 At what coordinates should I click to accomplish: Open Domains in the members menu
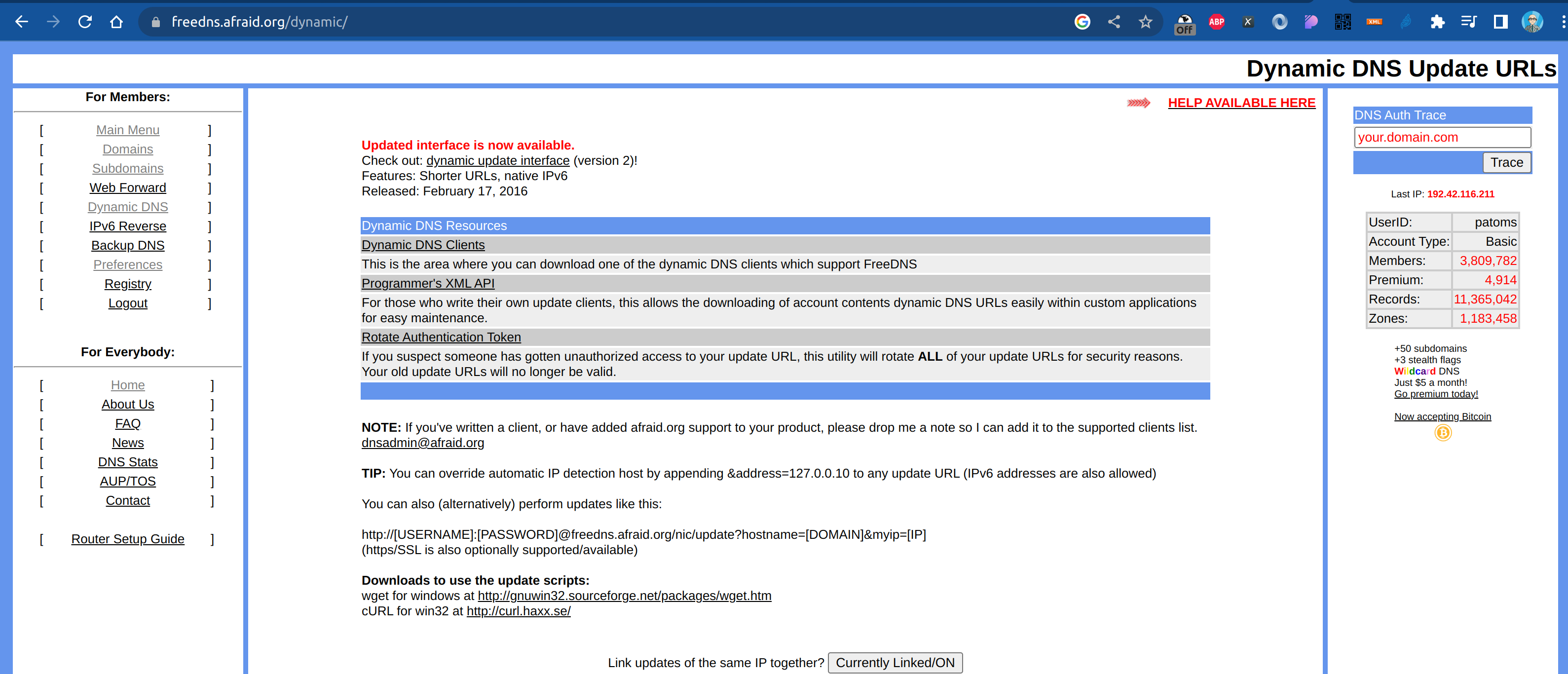pos(128,149)
